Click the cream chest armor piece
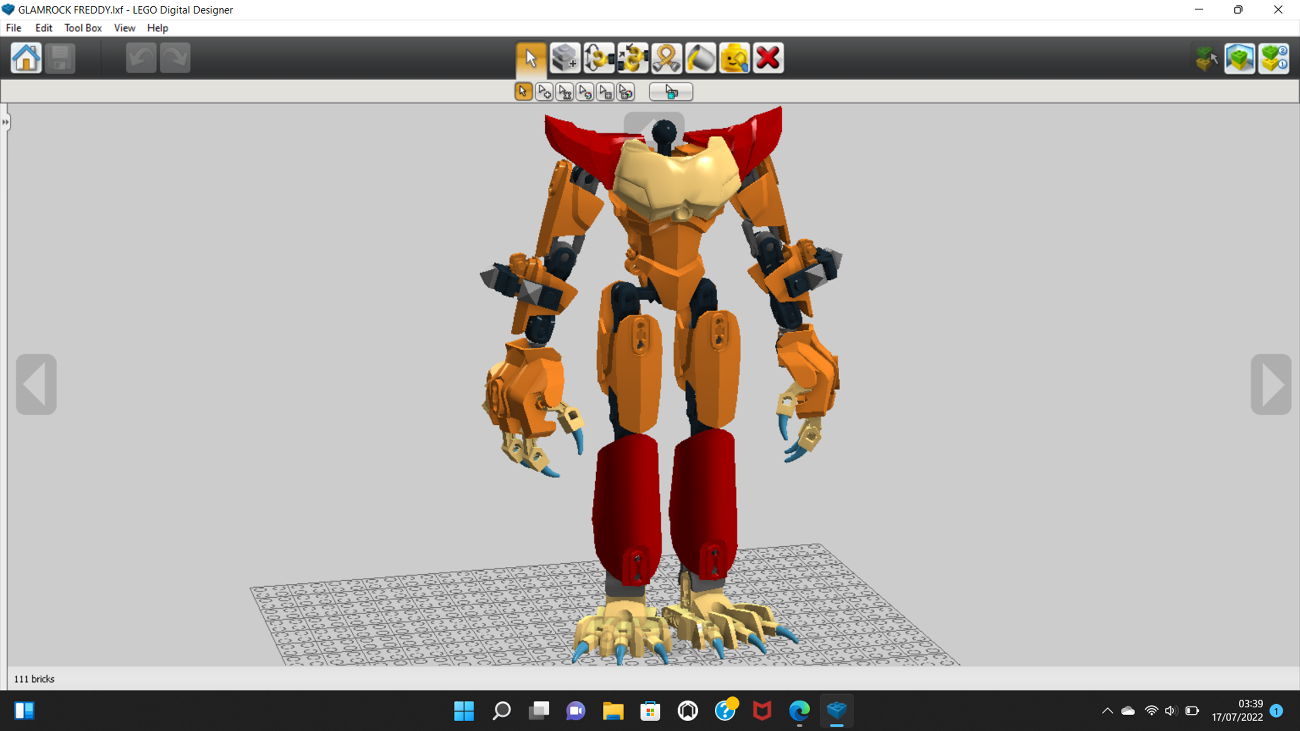Screen dimensions: 1300x731 pyautogui.click(x=676, y=181)
